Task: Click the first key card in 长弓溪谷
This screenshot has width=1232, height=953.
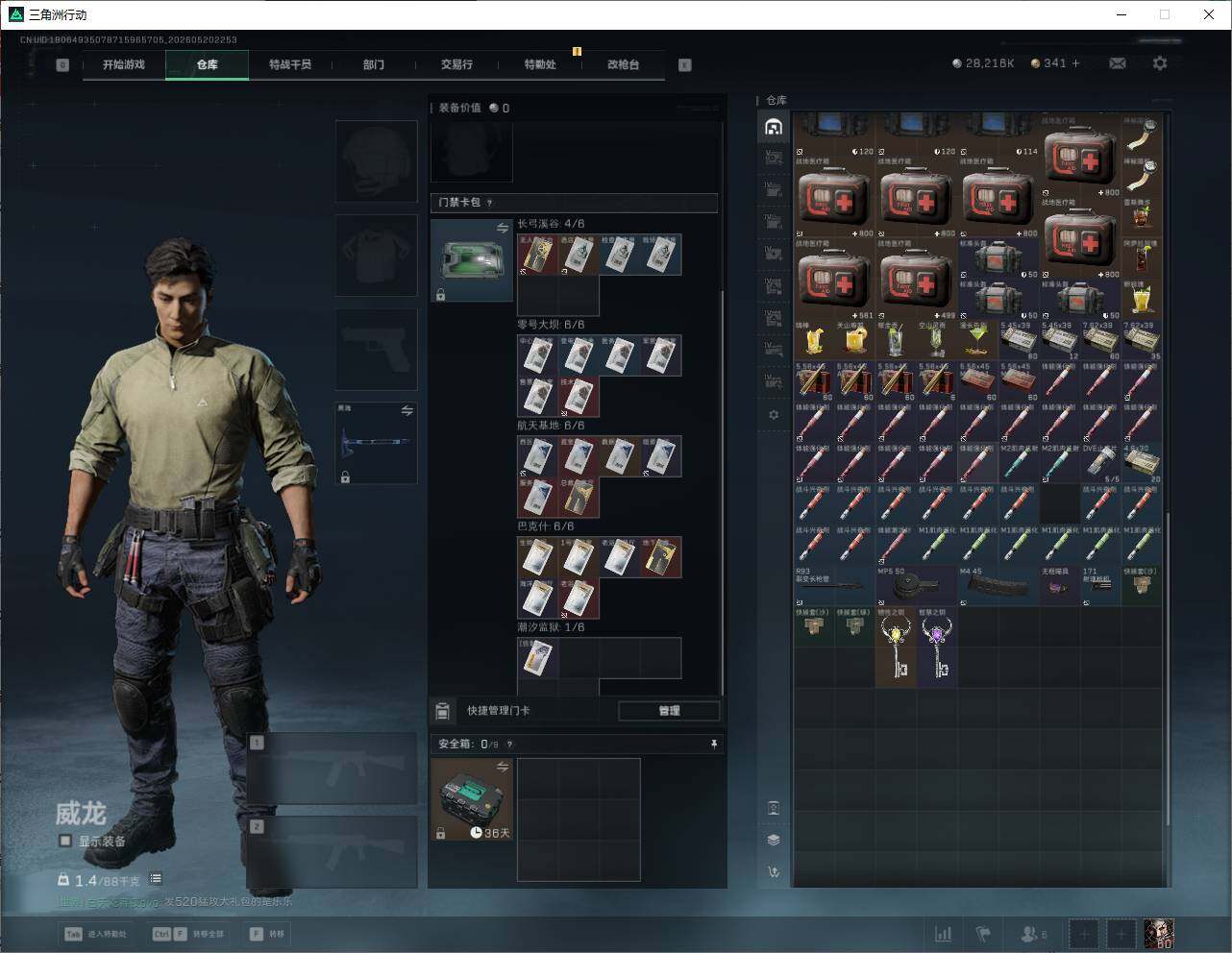Action: pyautogui.click(x=537, y=255)
